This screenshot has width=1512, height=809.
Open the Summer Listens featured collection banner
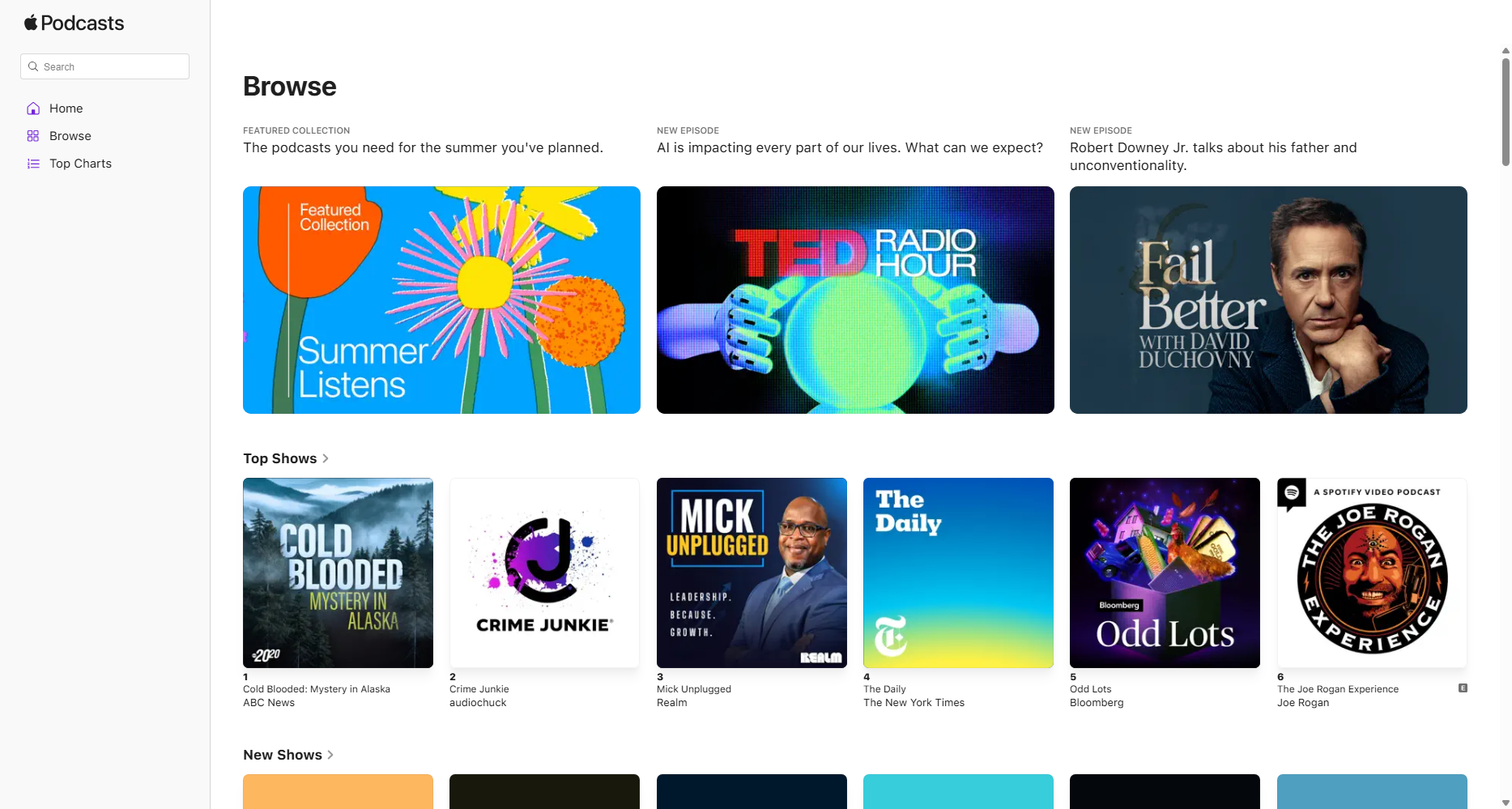click(x=441, y=300)
